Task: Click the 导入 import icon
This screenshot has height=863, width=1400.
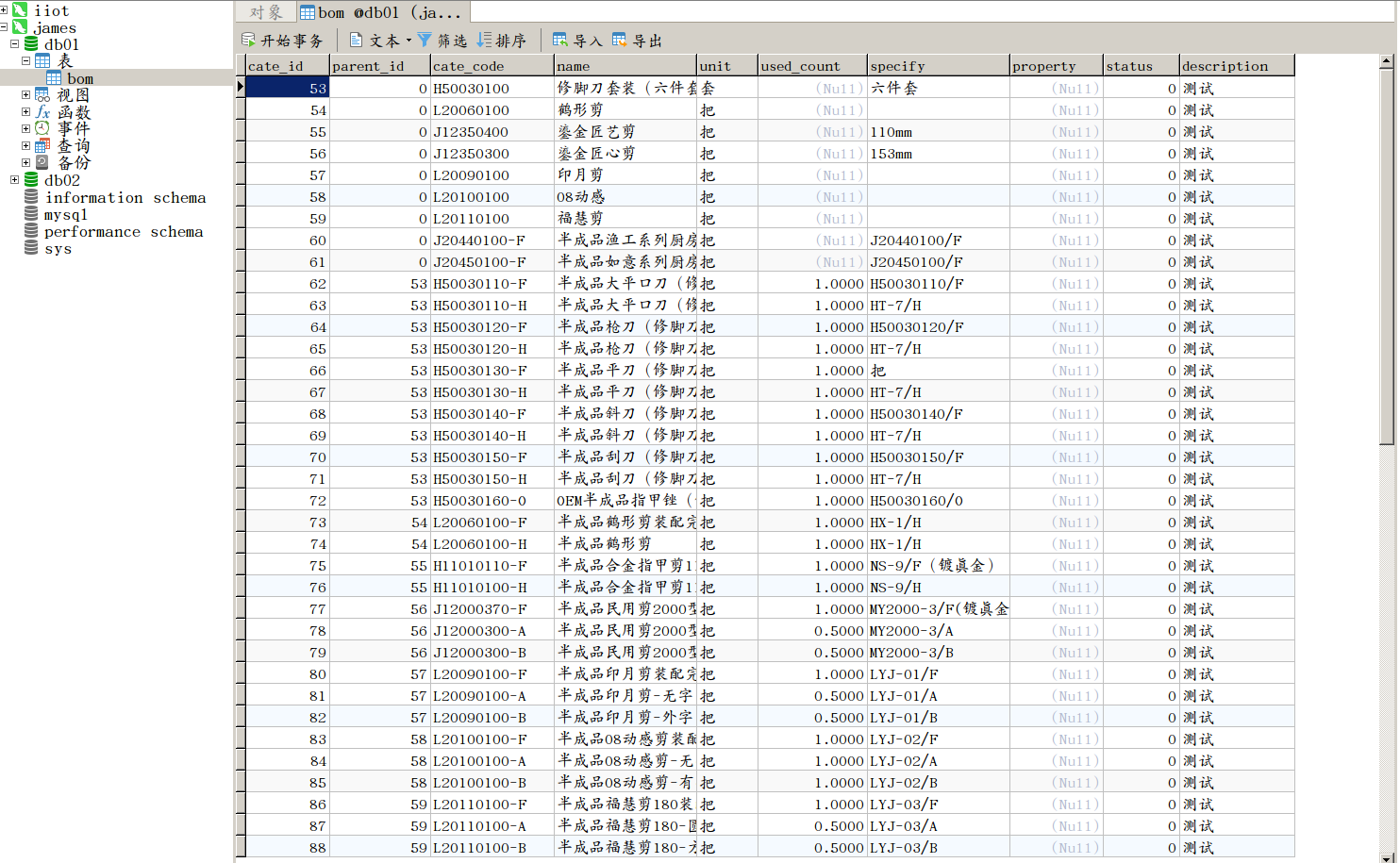Action: coord(560,40)
